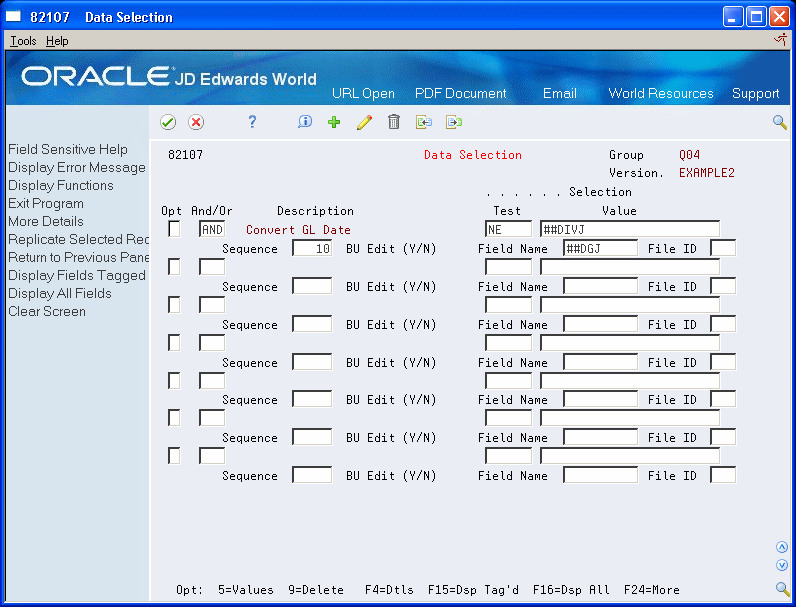Image resolution: width=796 pixels, height=607 pixels.
Task: Click the window system icon in title bar
Action: 14,17
